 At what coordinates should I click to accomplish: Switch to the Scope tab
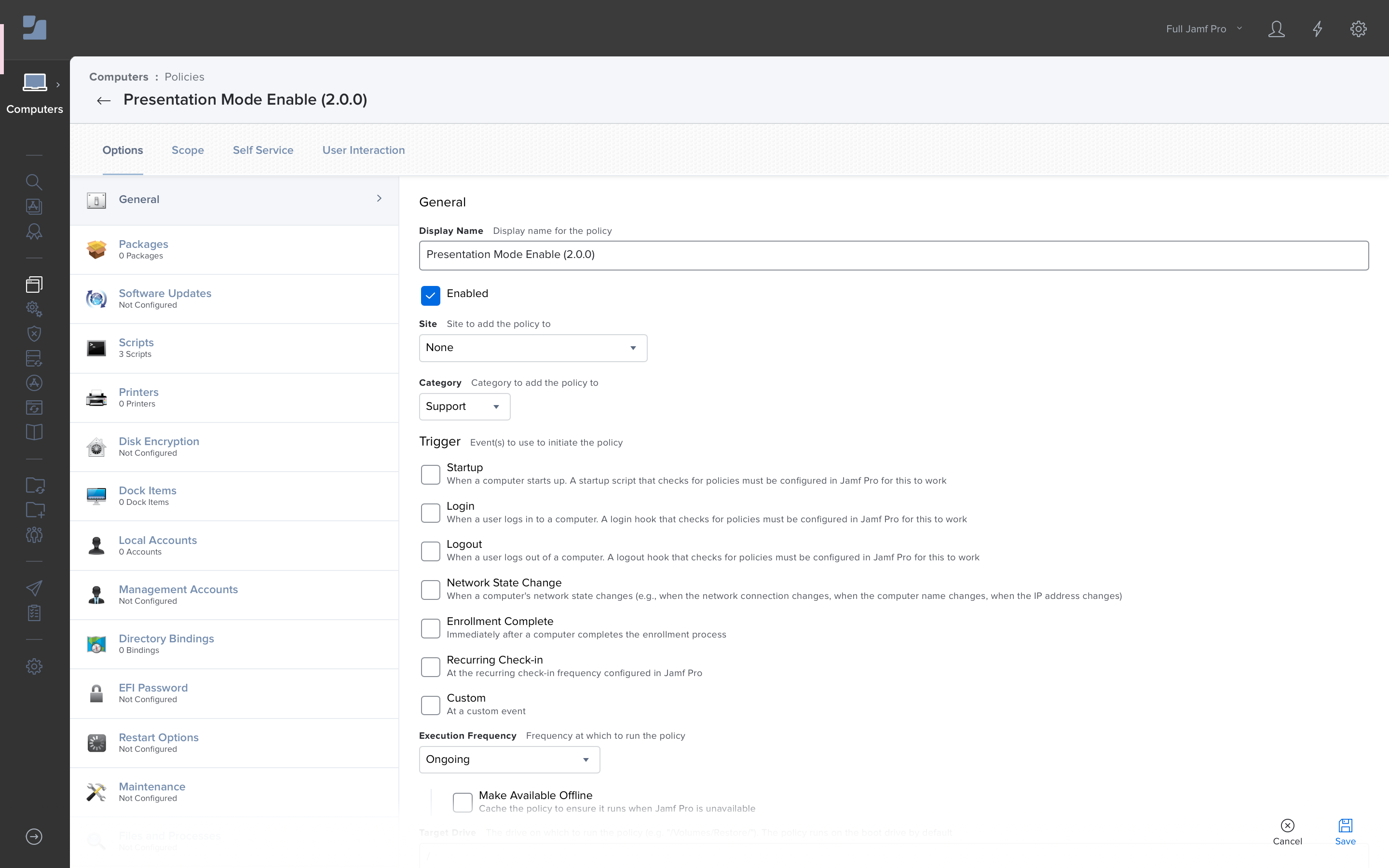(x=188, y=150)
